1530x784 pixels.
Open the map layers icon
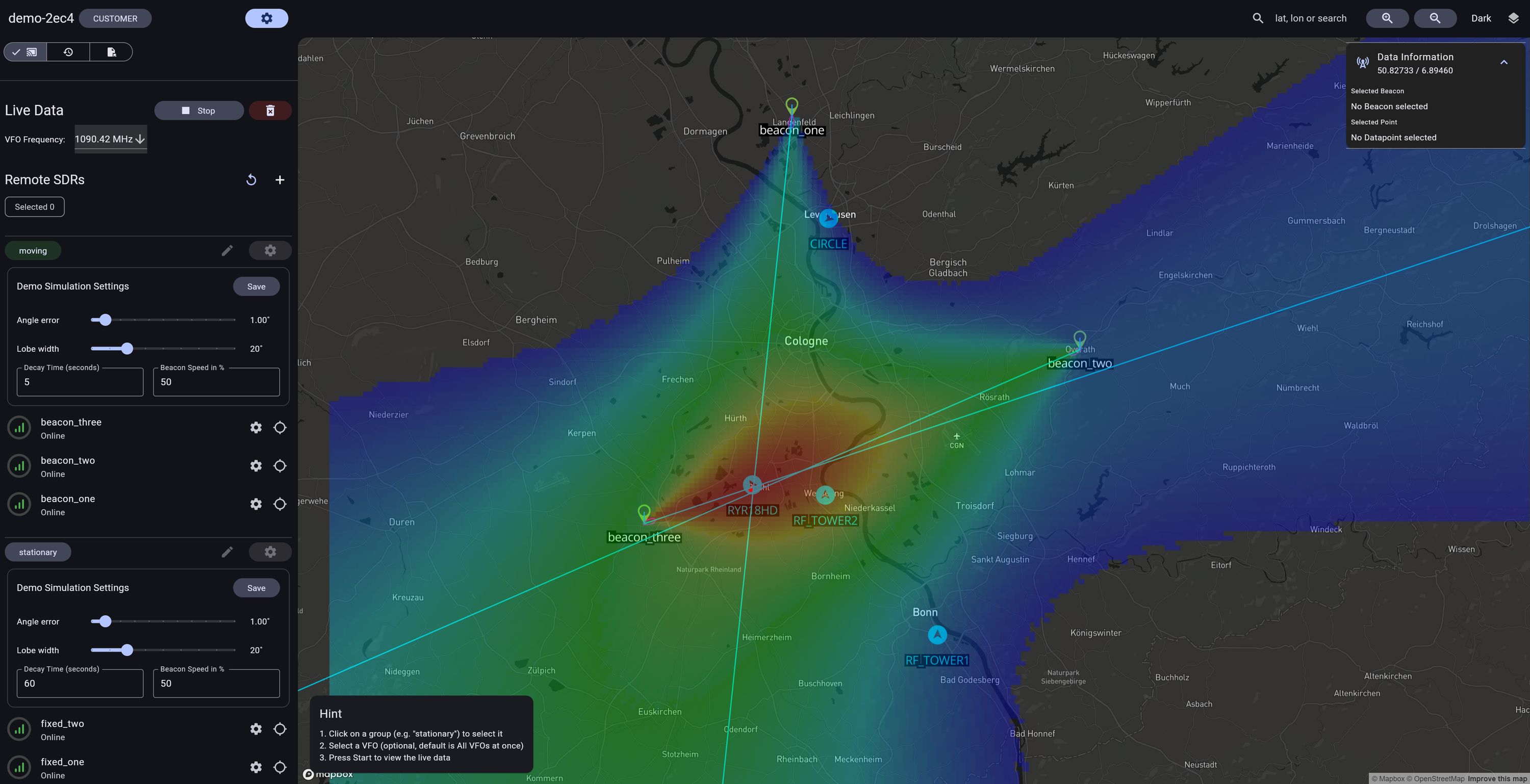click(x=1513, y=18)
